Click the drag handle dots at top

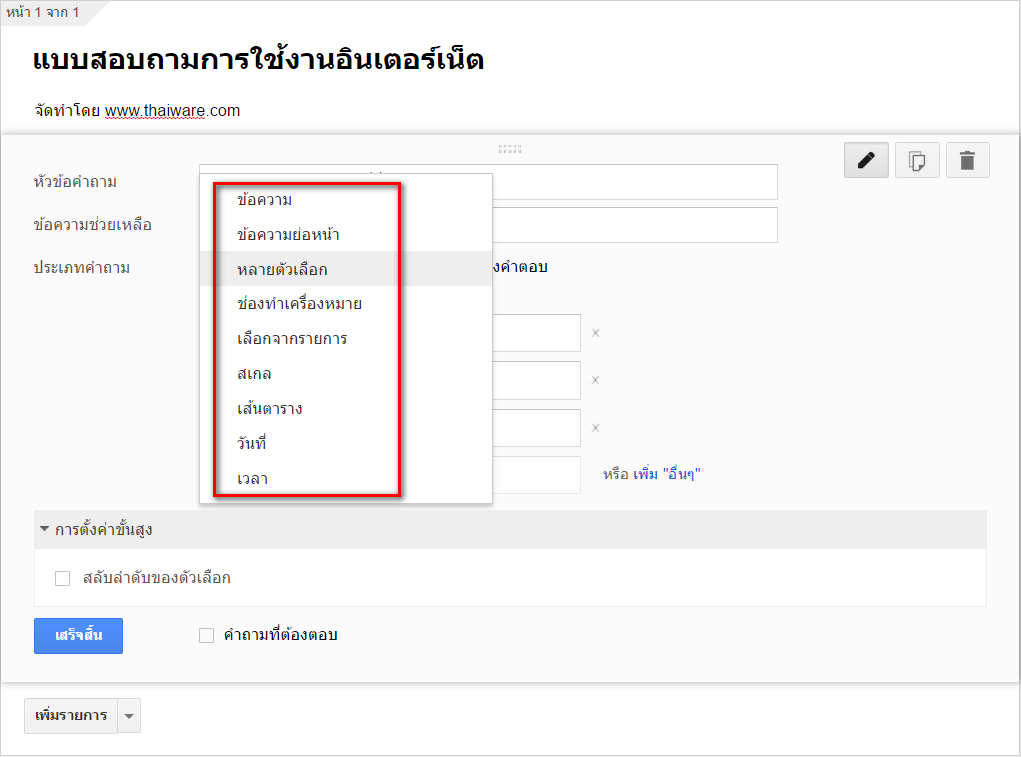point(510,149)
